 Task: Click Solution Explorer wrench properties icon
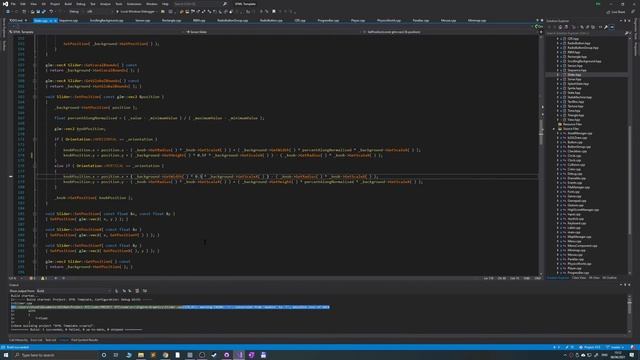click(606, 27)
